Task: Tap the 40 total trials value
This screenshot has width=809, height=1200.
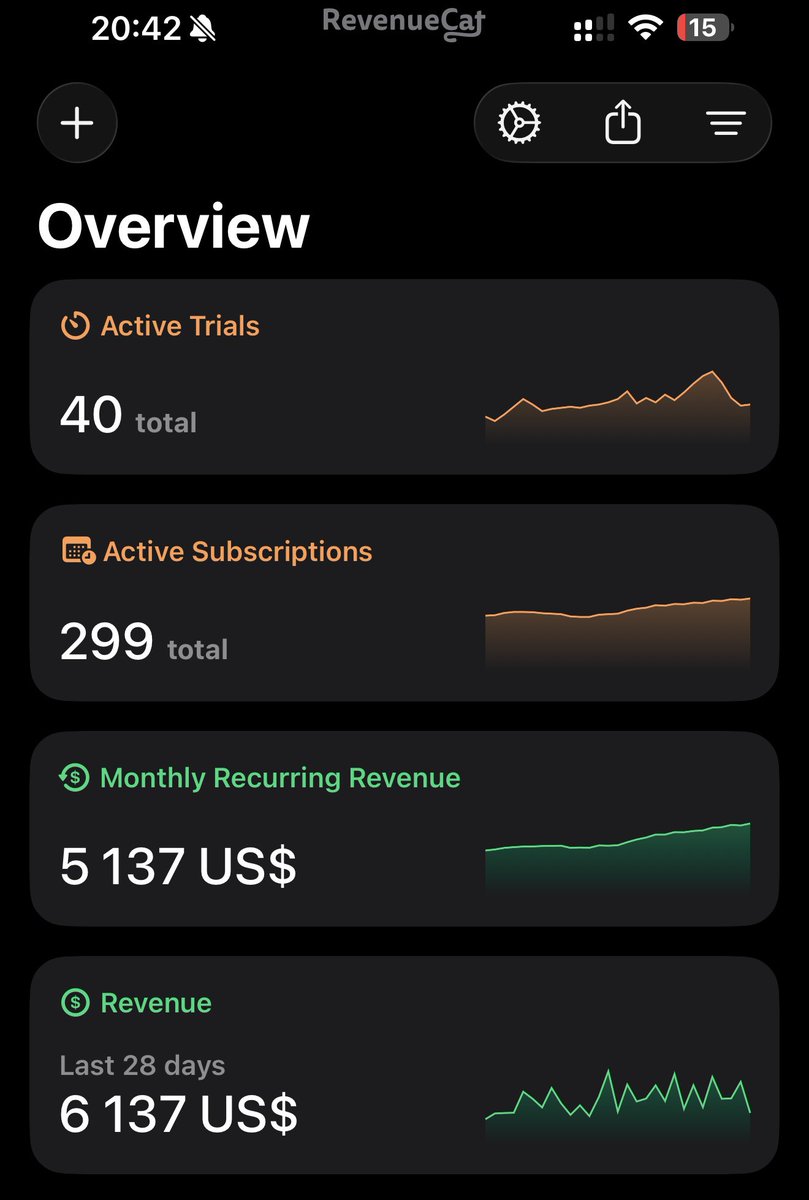Action: pyautogui.click(x=128, y=415)
